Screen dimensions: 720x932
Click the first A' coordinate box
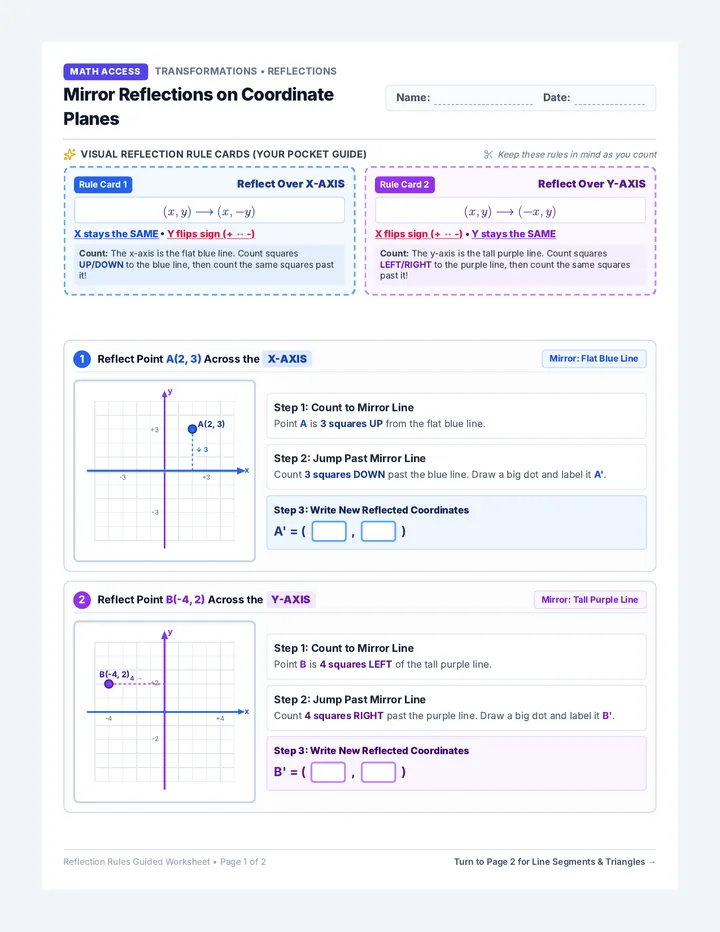[329, 531]
